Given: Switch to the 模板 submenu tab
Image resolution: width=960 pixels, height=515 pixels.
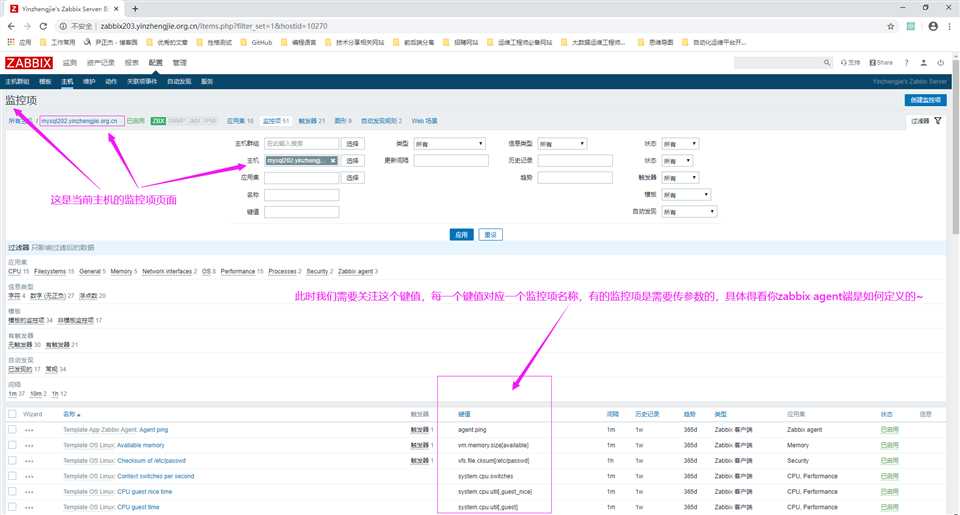Looking at the screenshot, I should pyautogui.click(x=45, y=81).
